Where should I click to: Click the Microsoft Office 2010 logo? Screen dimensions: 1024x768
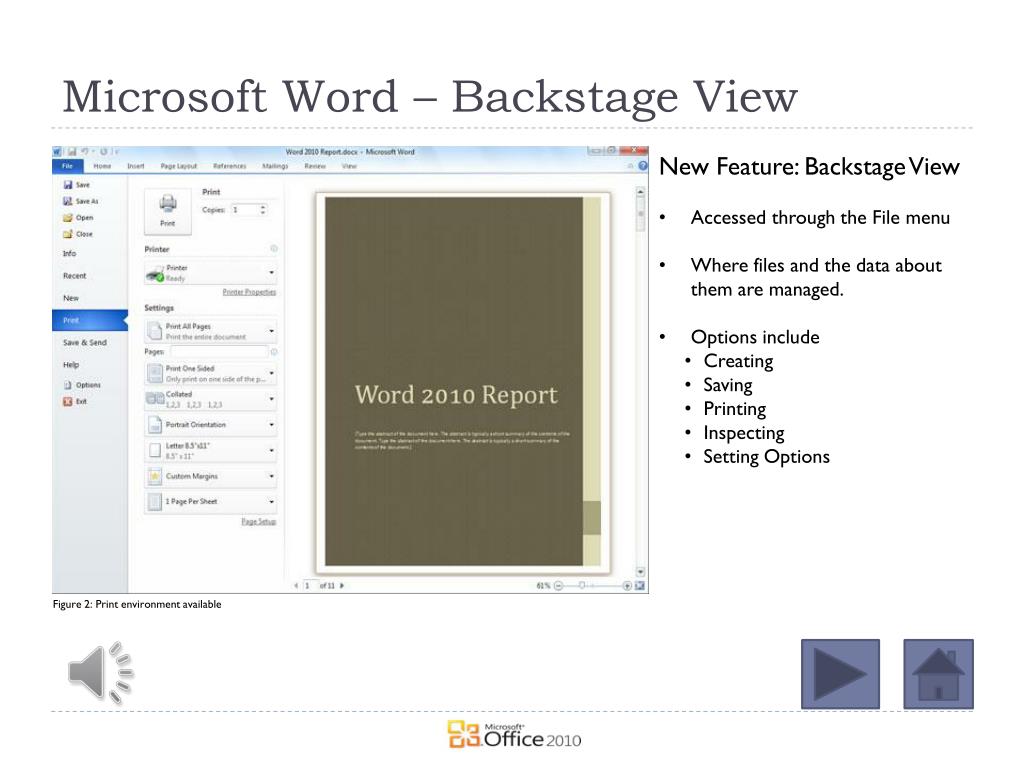coord(514,735)
